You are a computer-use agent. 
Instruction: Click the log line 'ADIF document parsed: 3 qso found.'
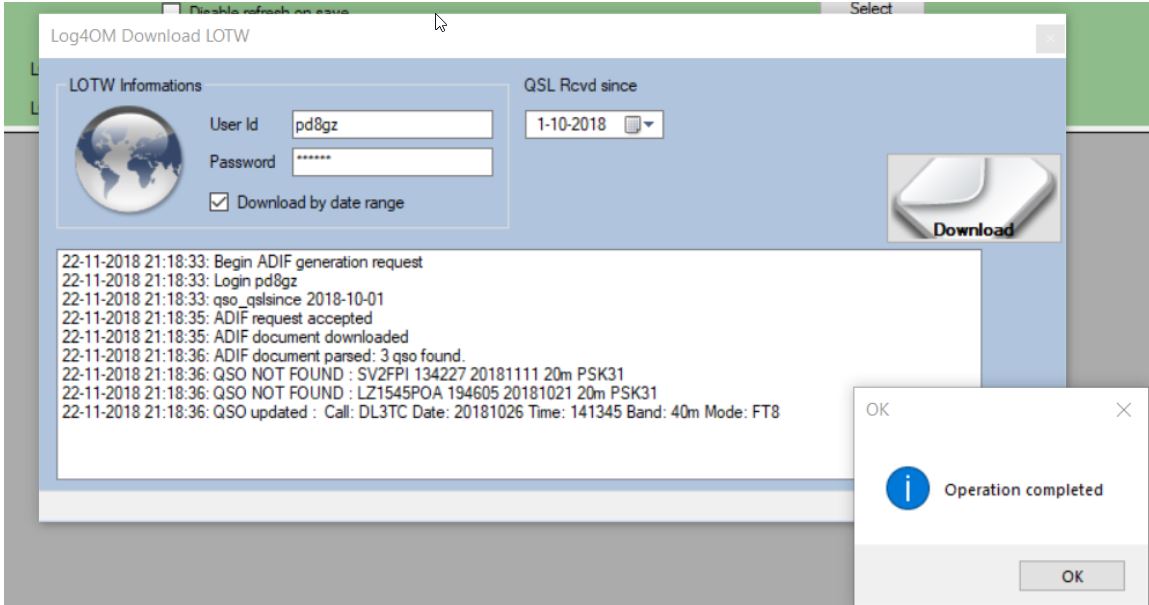tap(263, 356)
